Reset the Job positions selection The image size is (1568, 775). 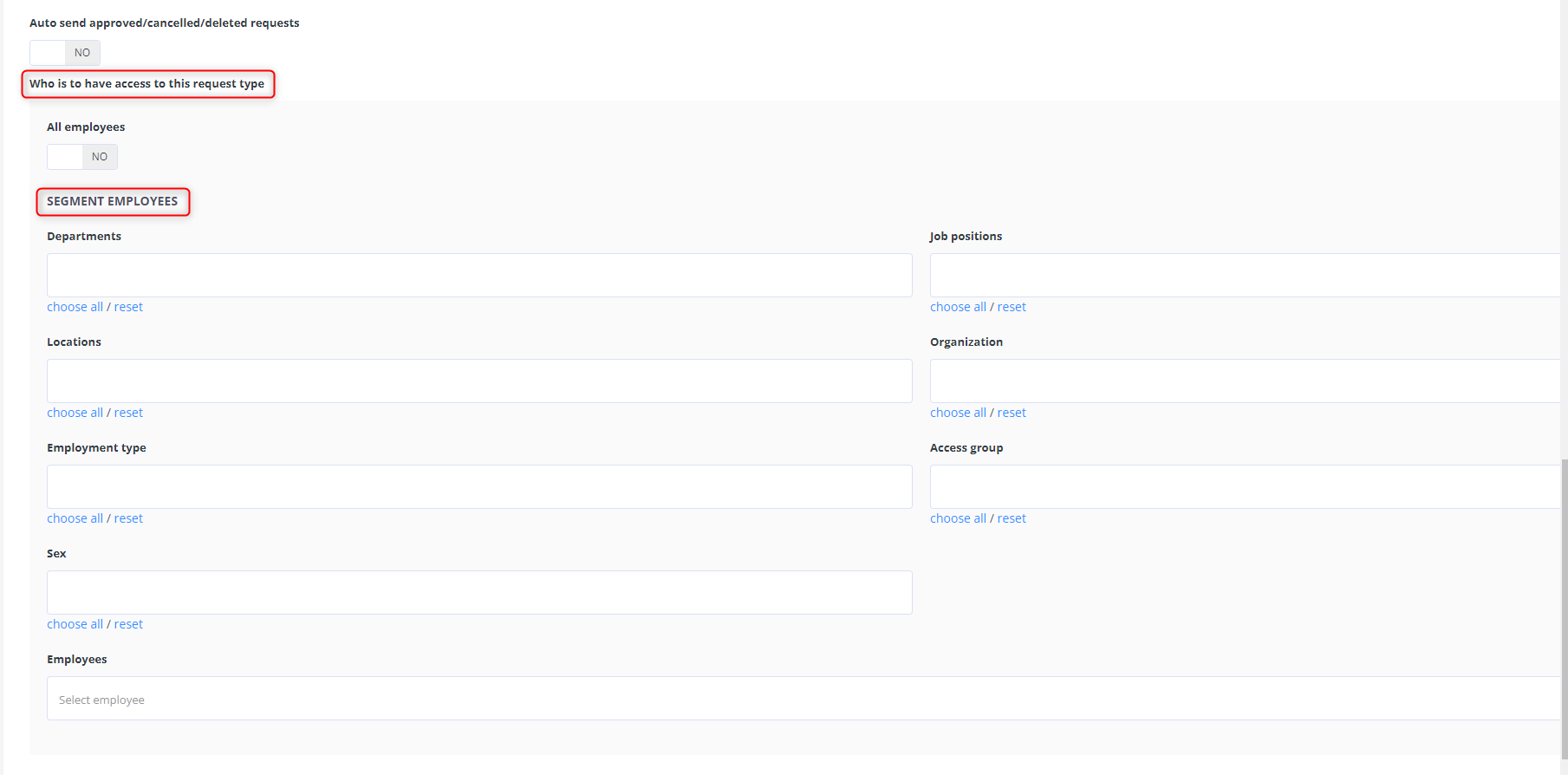point(1012,307)
